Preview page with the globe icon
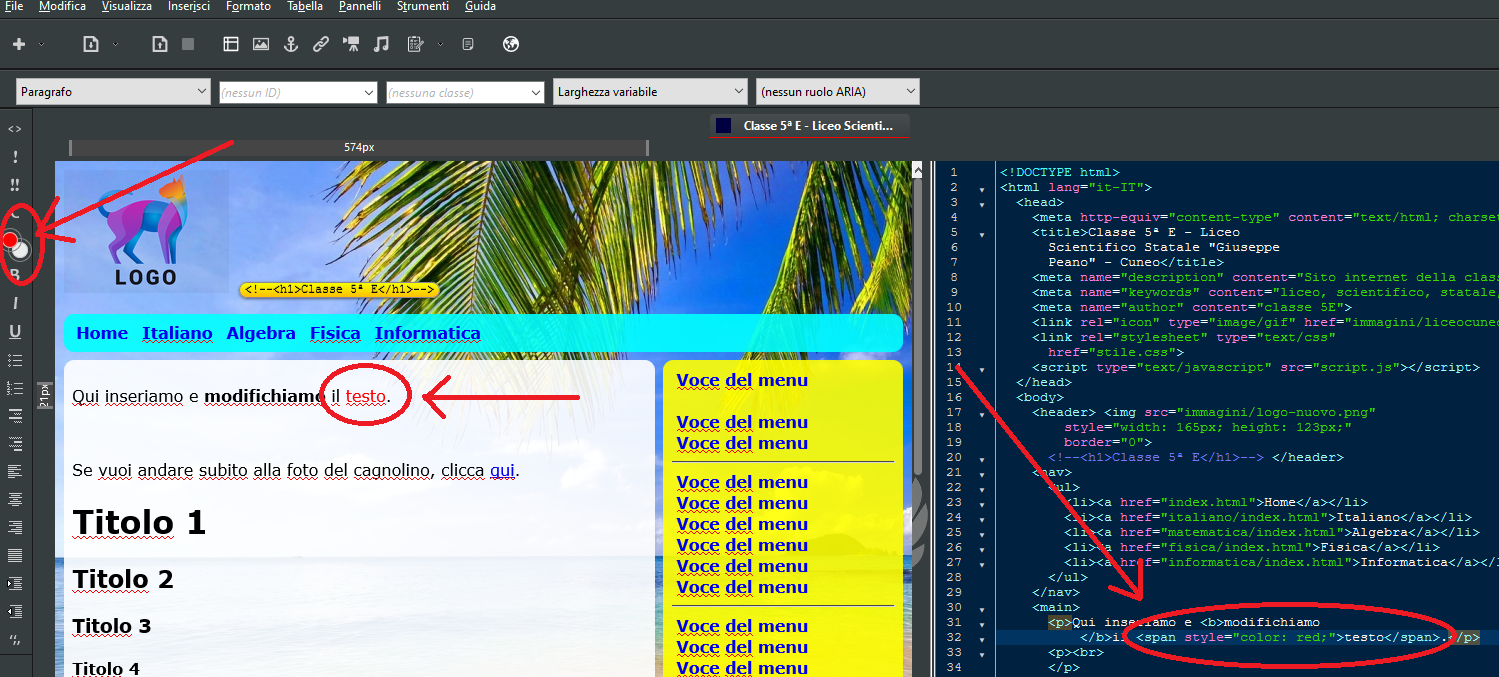The width and height of the screenshot is (1499, 677). (511, 44)
